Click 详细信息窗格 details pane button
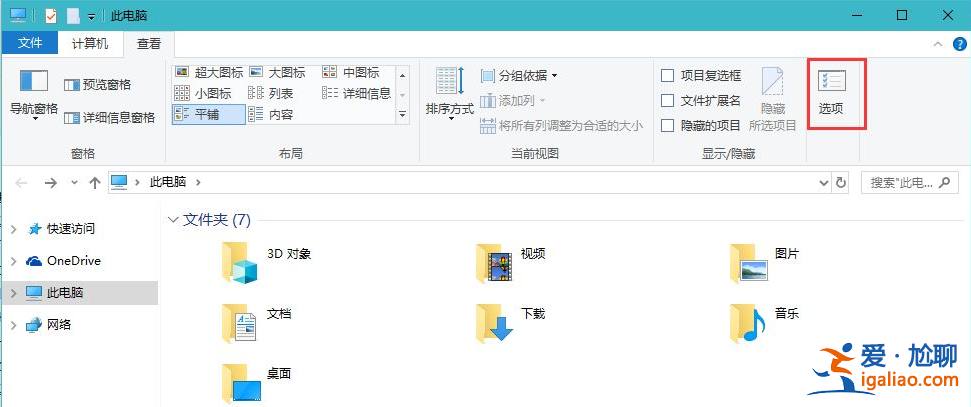This screenshot has width=971, height=407. point(109,117)
